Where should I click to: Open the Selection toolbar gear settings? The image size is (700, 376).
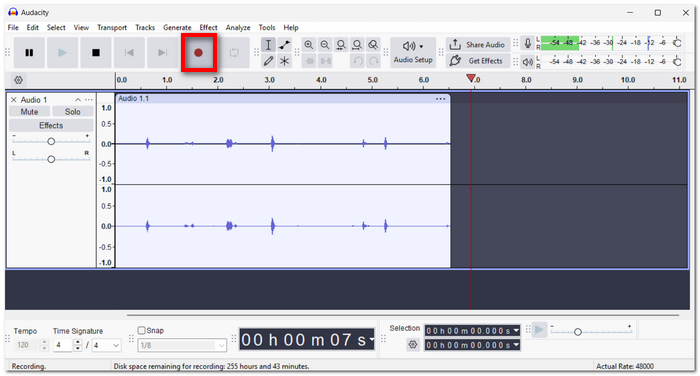point(413,345)
